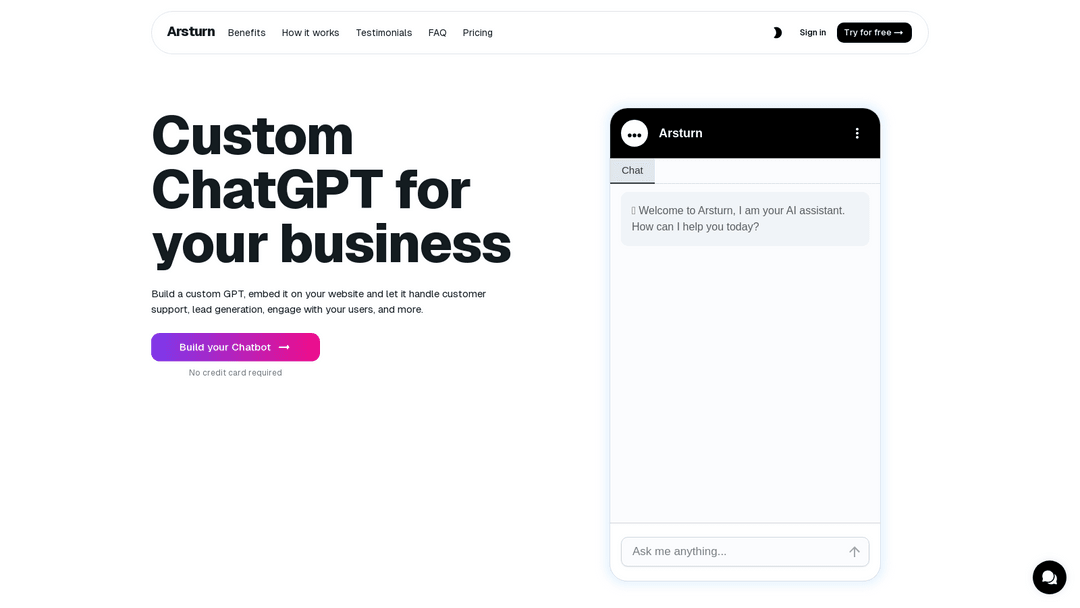Navigate to How it works section

point(311,33)
